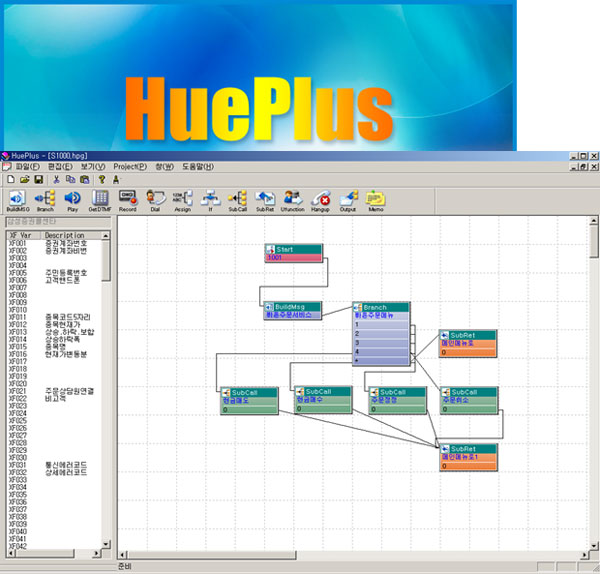Click Branch node asterisk option row
600x574 pixels.
pos(381,361)
